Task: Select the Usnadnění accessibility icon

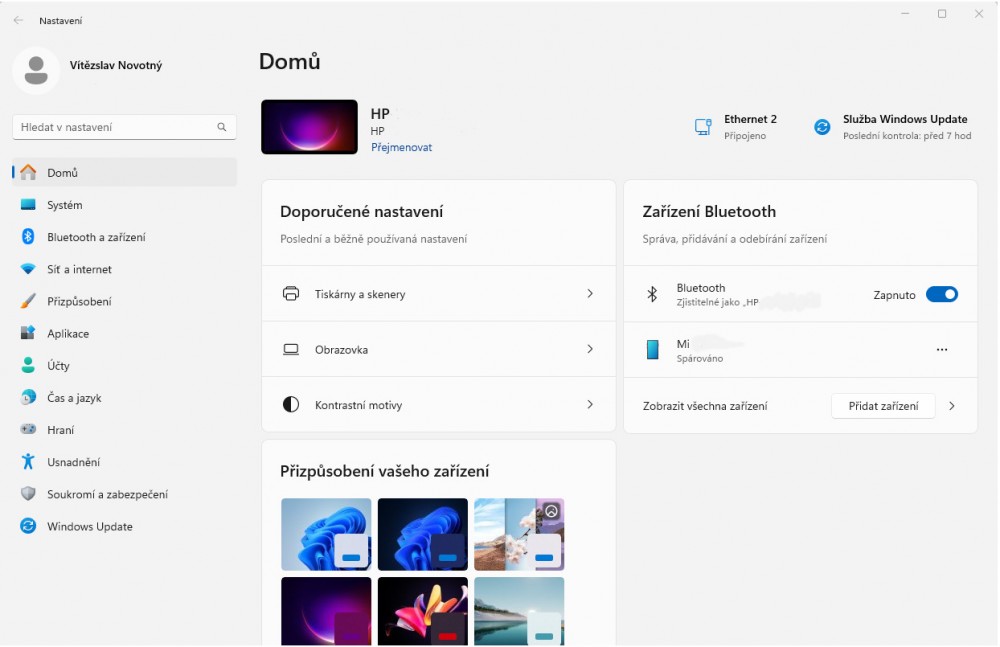Action: point(28,462)
